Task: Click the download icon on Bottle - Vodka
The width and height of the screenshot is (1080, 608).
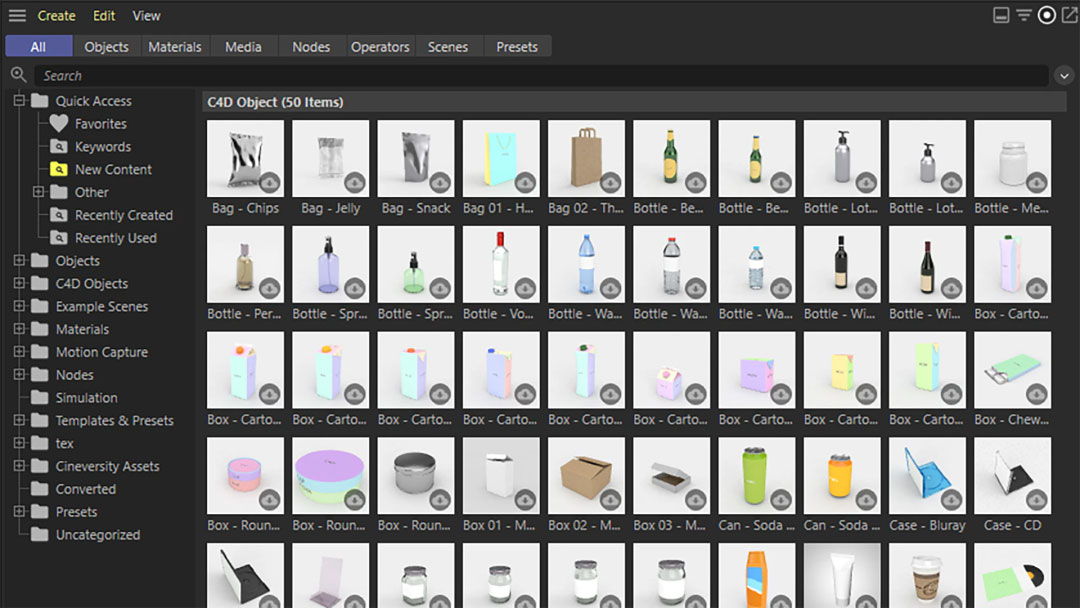Action: tap(525, 290)
